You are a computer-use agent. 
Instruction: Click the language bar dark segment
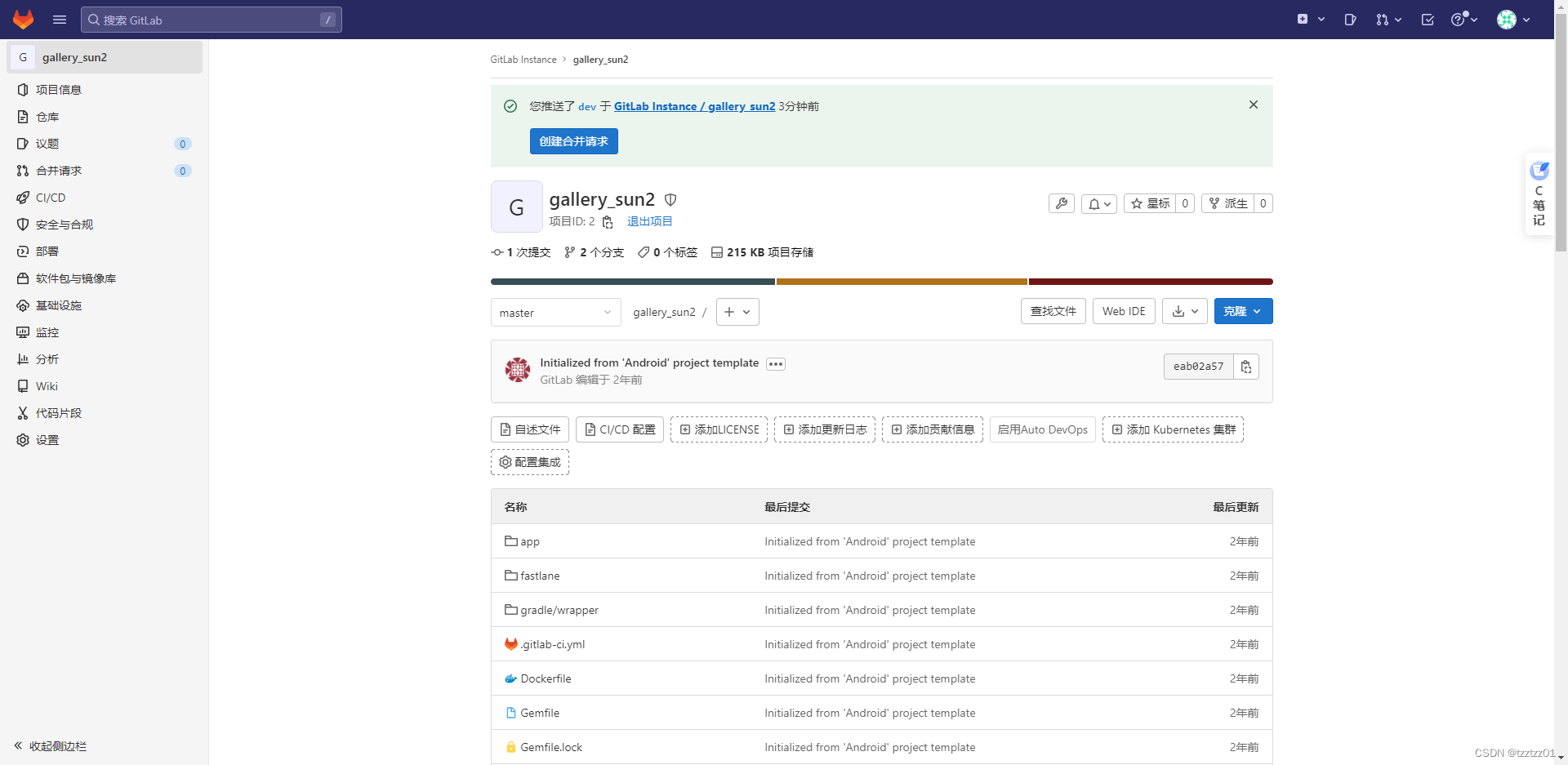633,282
